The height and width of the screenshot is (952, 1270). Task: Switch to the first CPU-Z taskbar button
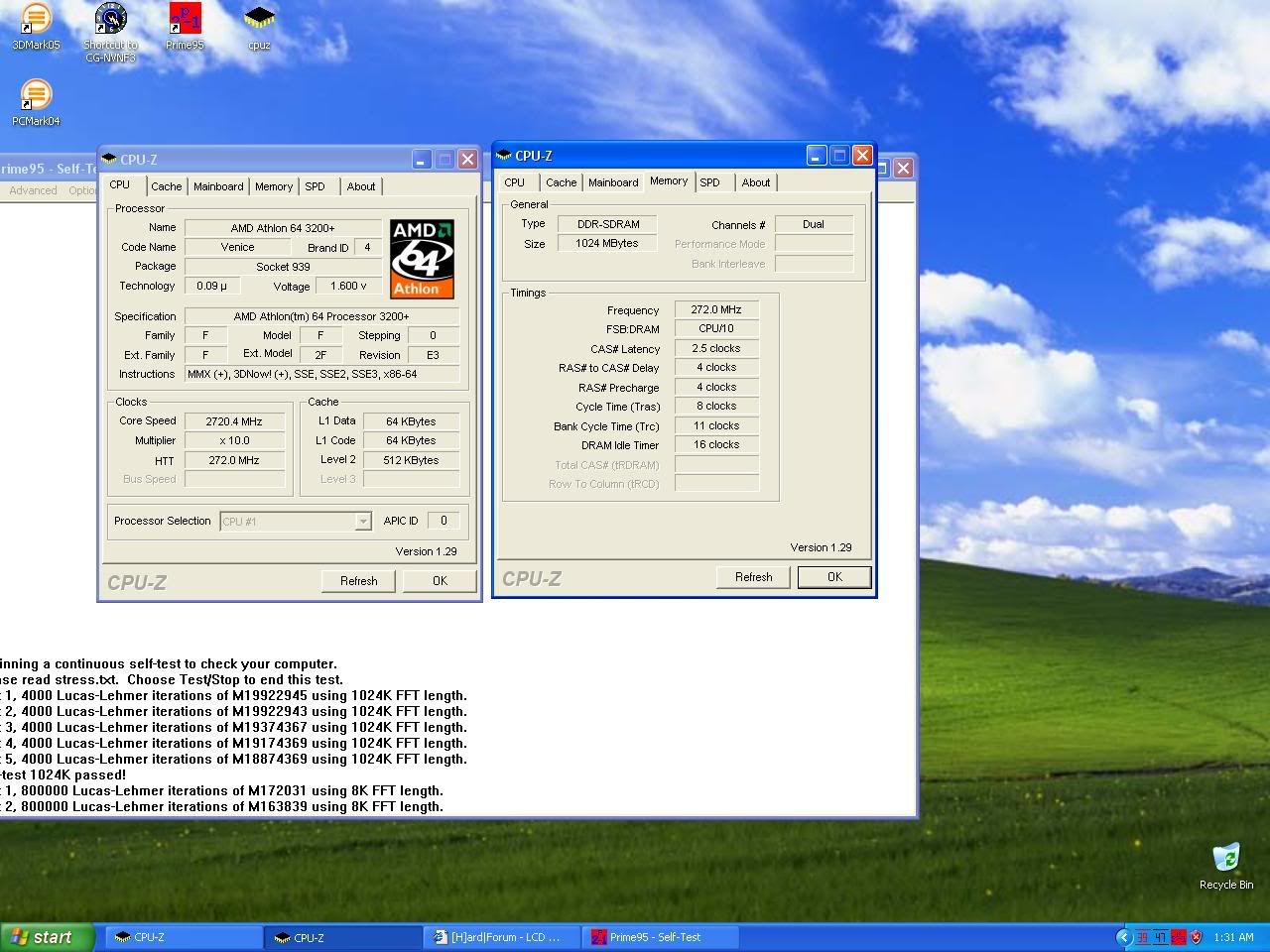click(184, 937)
